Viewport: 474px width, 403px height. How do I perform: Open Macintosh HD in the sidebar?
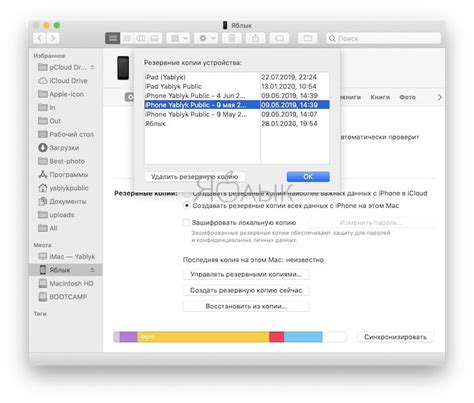tap(66, 283)
